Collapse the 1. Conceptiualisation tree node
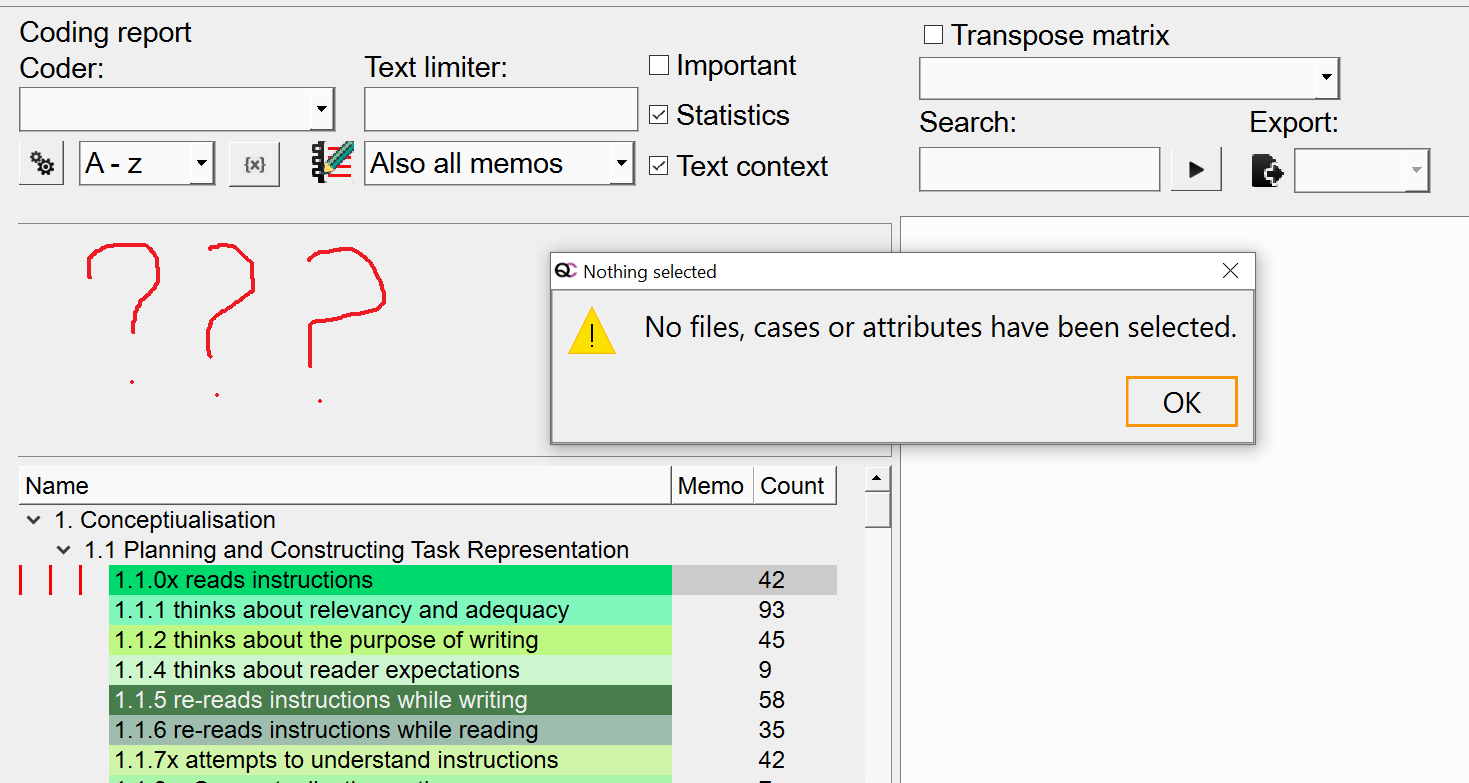 click(x=34, y=520)
